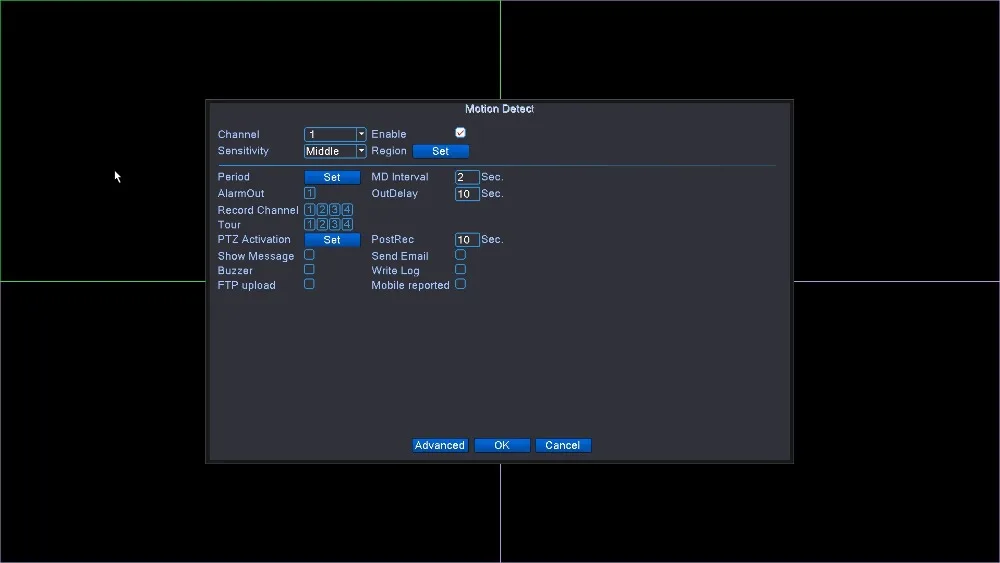Toggle Record Channel 3 box
This screenshot has width=1000, height=563.
click(x=335, y=209)
